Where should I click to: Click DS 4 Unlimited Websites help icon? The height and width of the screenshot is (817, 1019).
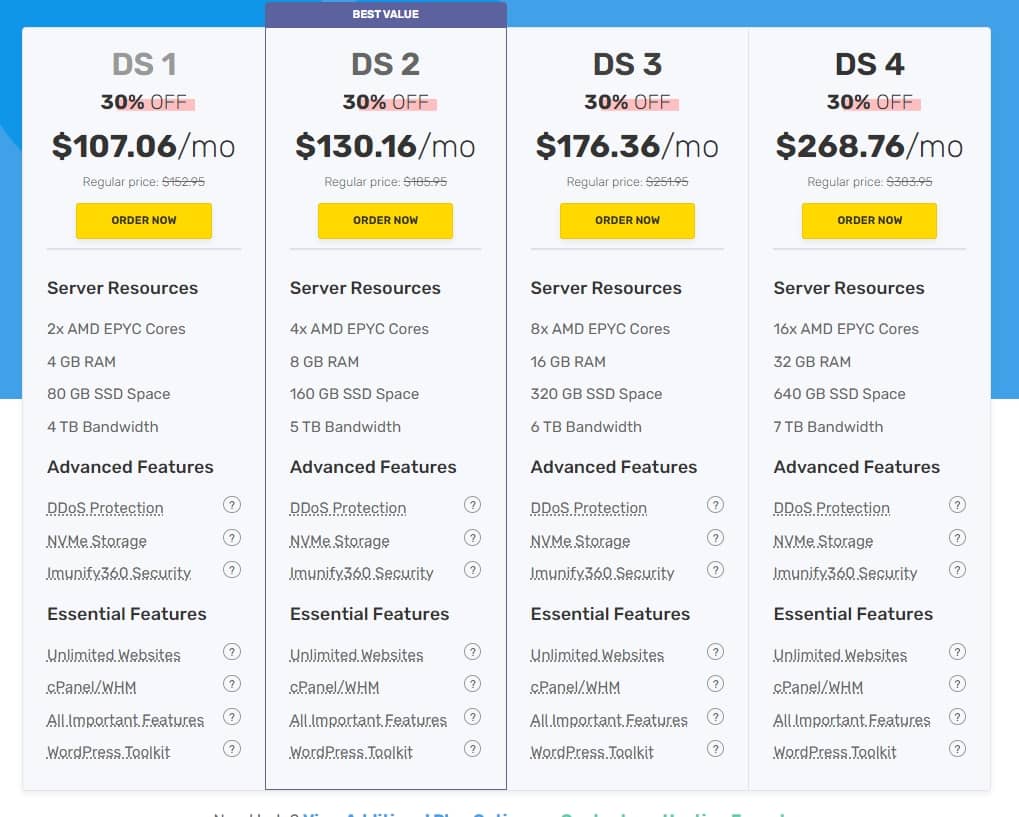pyautogui.click(x=957, y=652)
